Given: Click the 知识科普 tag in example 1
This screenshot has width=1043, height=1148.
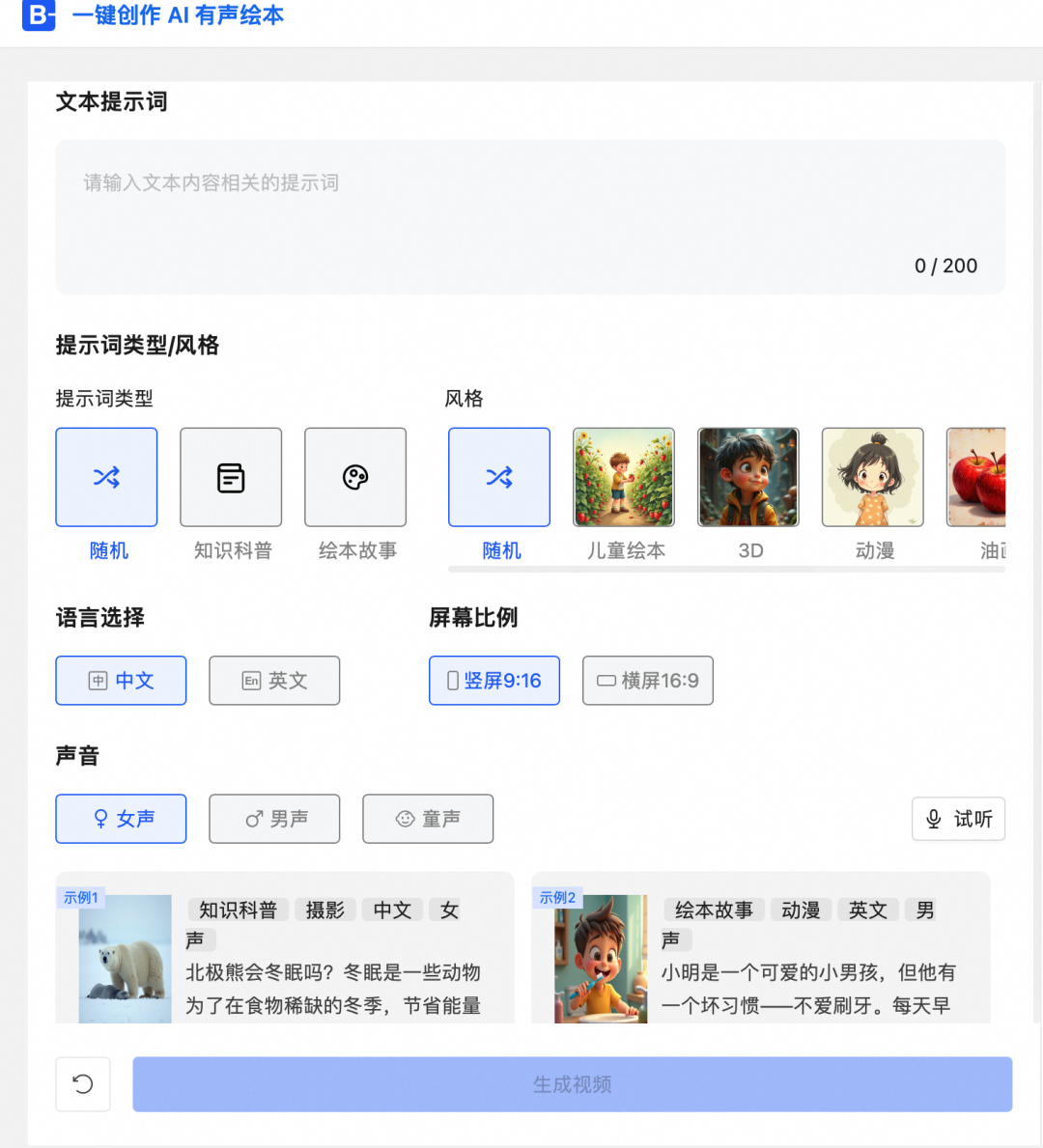Looking at the screenshot, I should point(238,910).
